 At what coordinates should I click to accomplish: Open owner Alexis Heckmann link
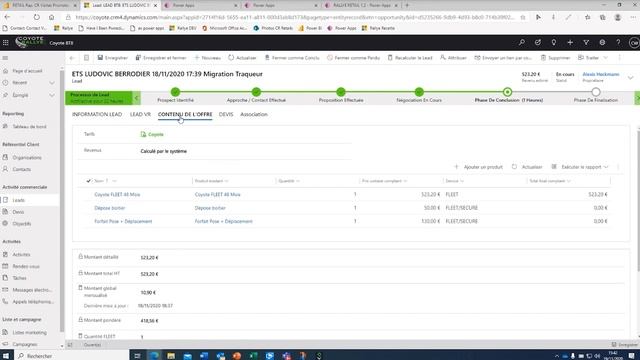click(x=601, y=74)
